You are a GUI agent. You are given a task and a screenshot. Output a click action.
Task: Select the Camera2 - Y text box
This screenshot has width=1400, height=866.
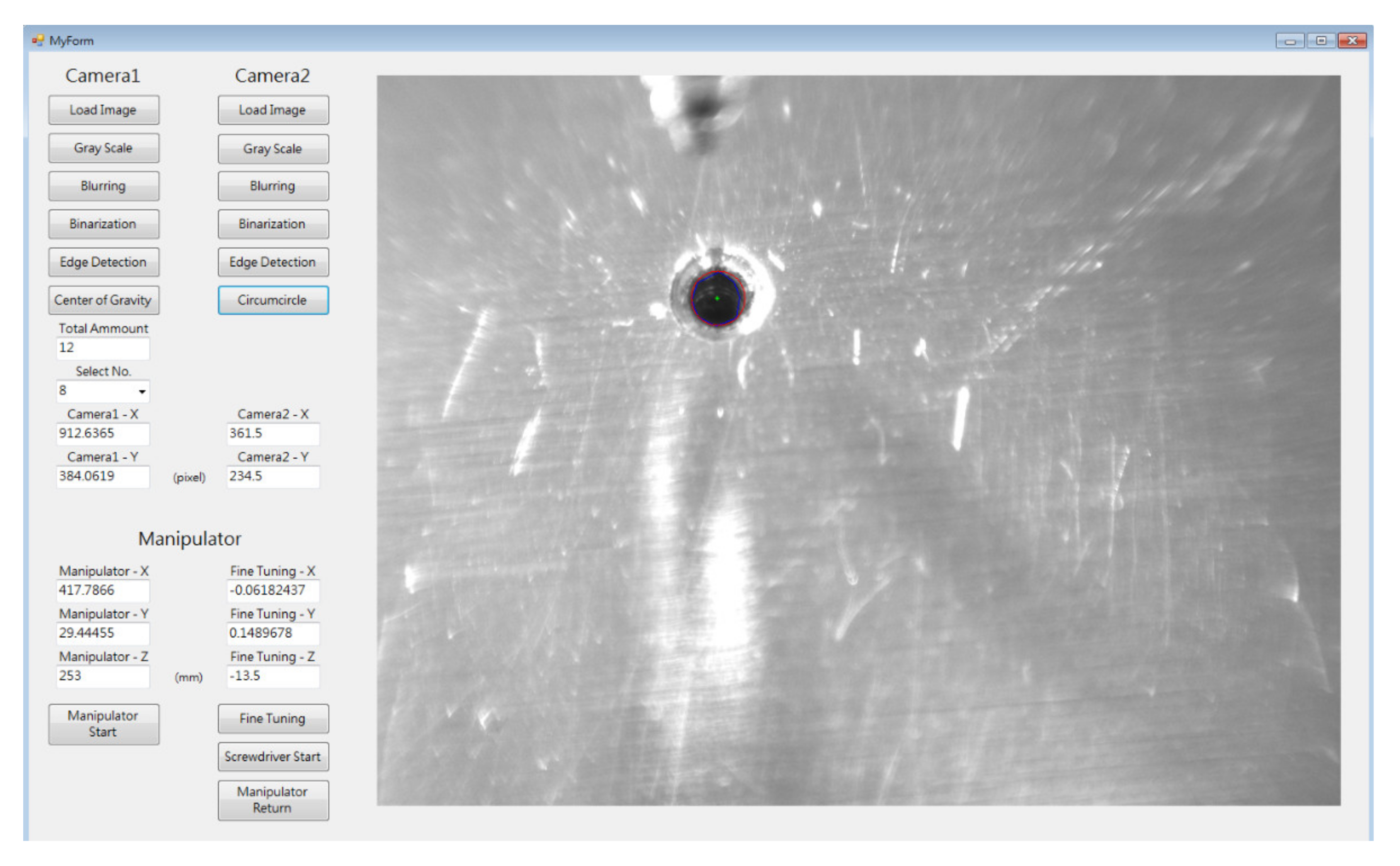(x=273, y=477)
